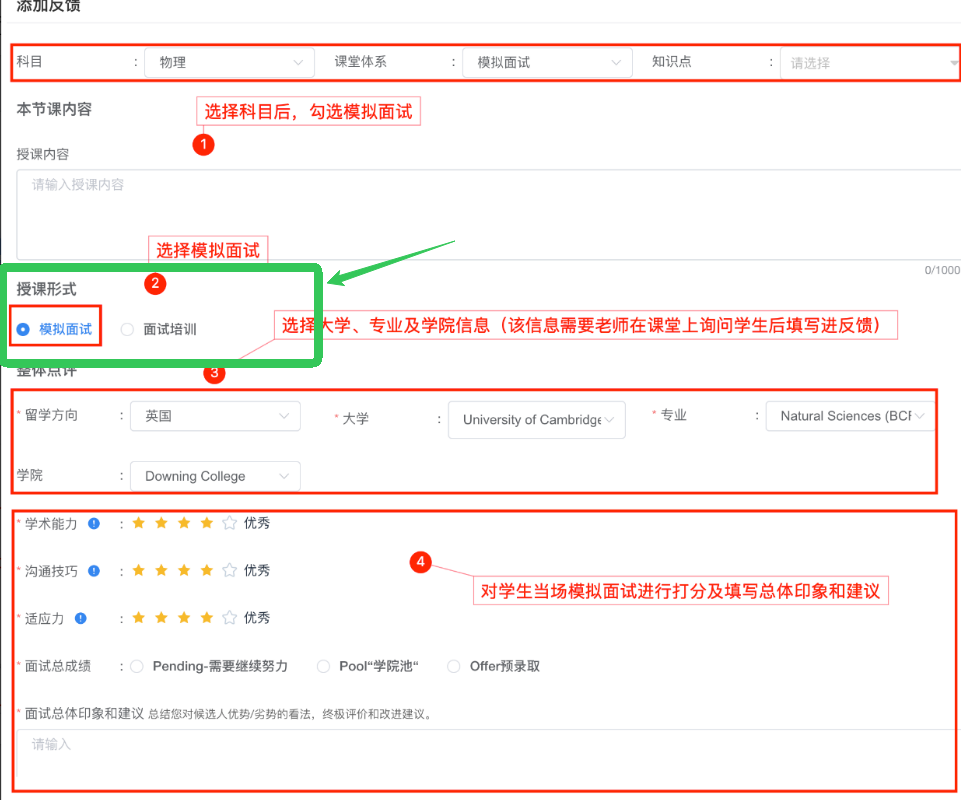This screenshot has height=800, width=961.
Task: Set 沟通技巧 rating to the first star
Action: [x=138, y=571]
